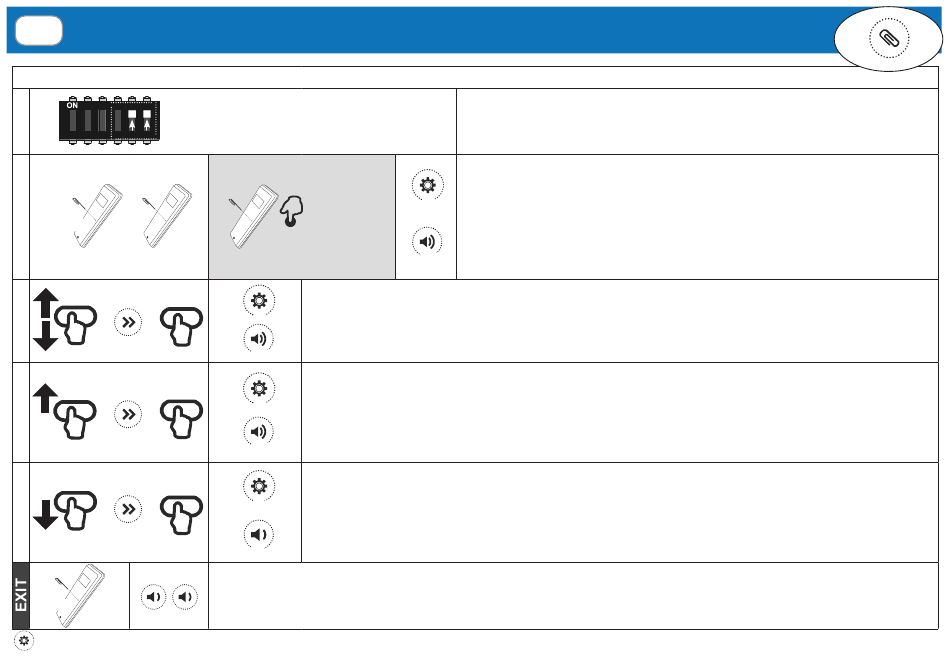950x660 pixels.
Task: Click the white rounded box in blue header
Action: [x=39, y=30]
